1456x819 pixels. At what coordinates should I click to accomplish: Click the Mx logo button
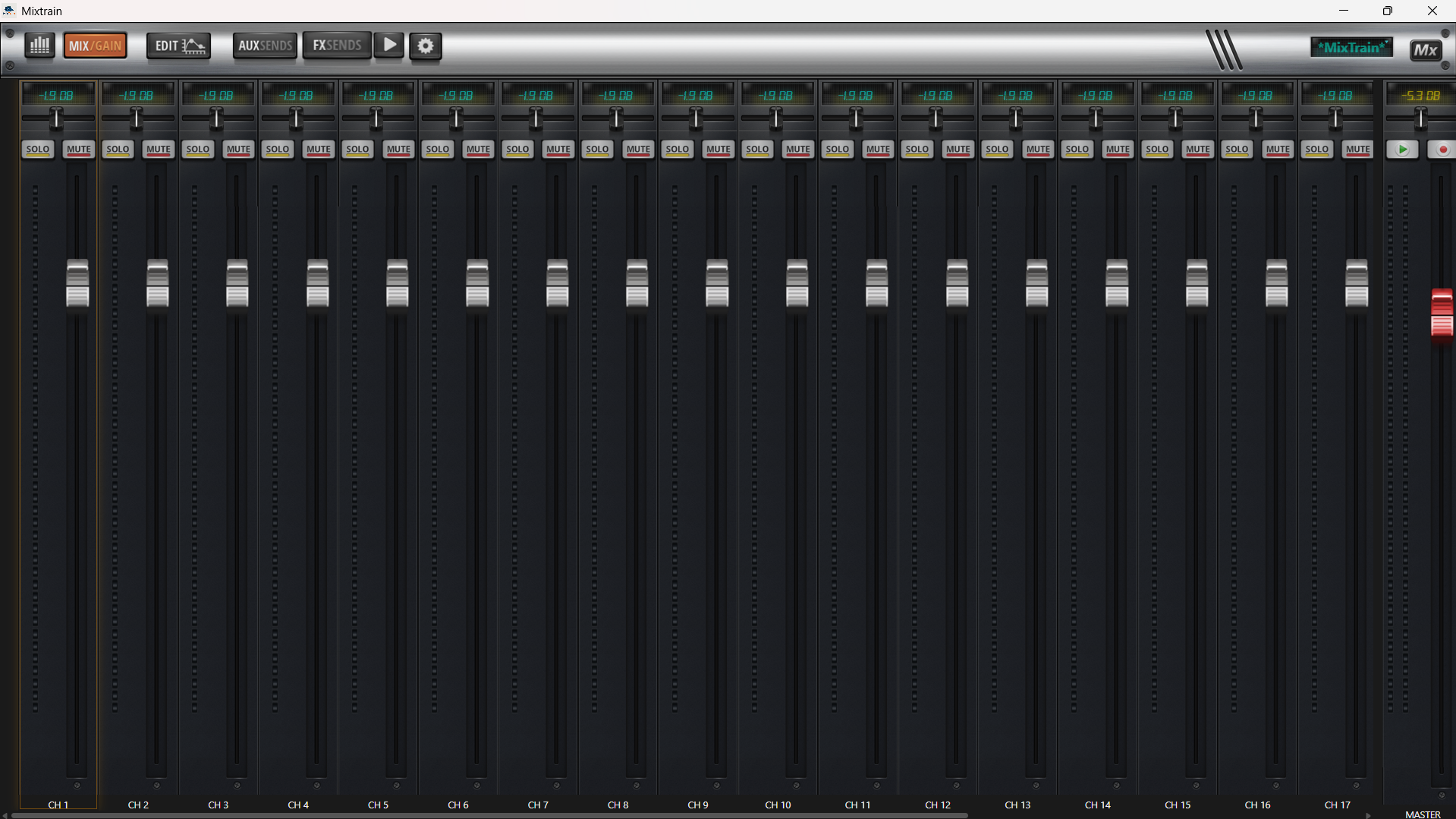pos(1425,49)
